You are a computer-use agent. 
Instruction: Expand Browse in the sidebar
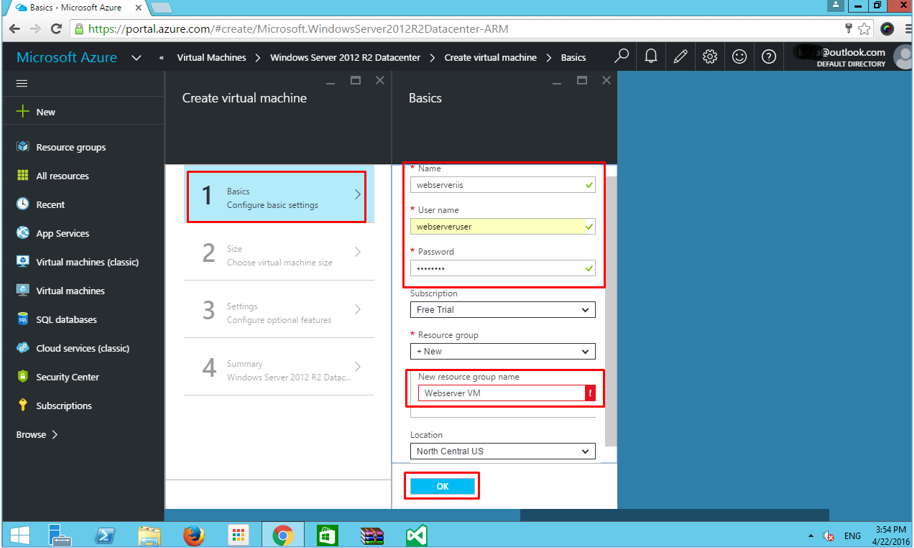coord(37,434)
